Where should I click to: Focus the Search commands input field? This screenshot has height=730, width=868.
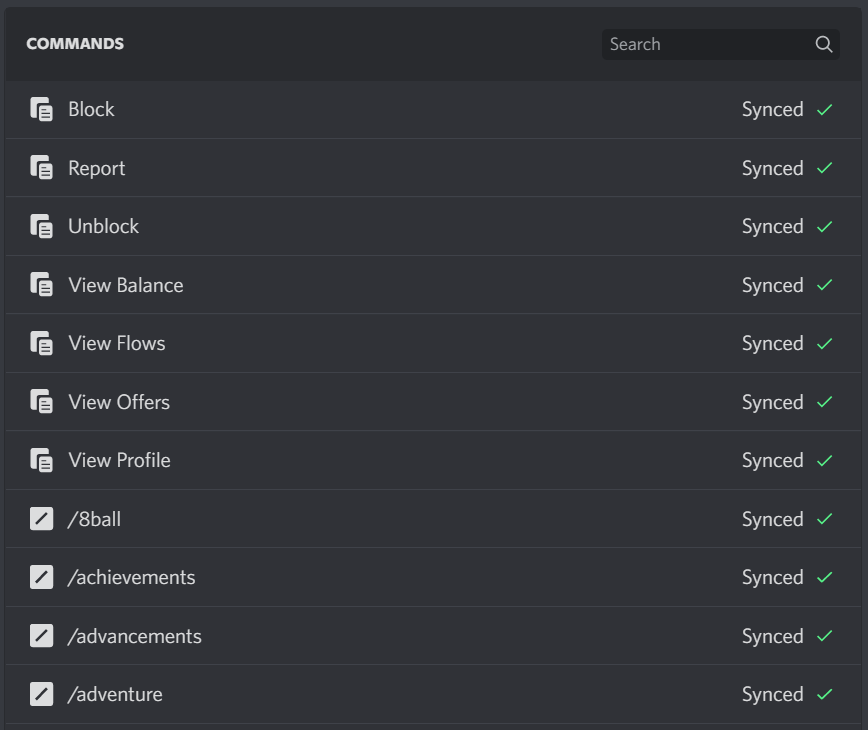[x=705, y=44]
